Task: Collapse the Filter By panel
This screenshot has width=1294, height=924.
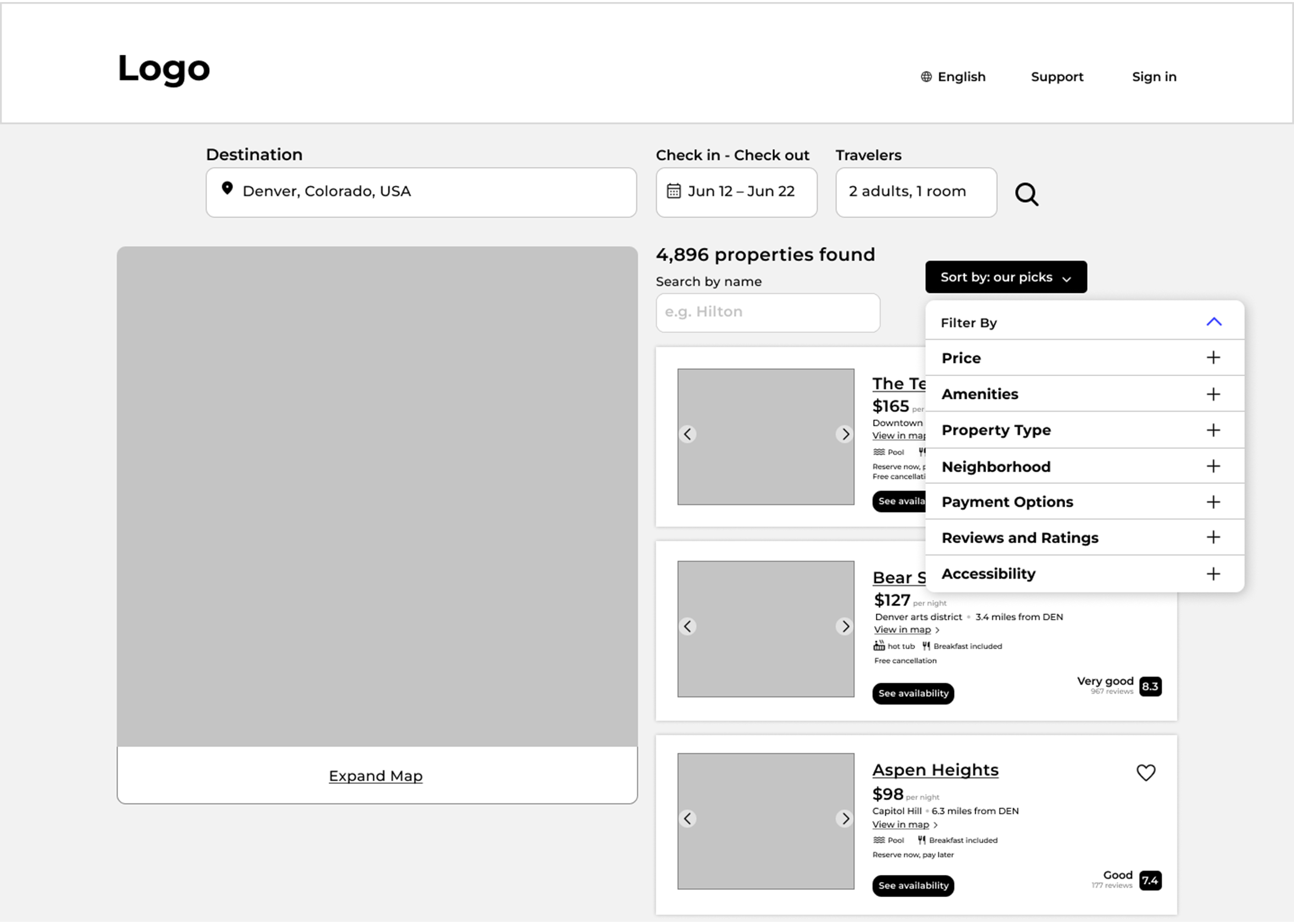Action: [1213, 322]
